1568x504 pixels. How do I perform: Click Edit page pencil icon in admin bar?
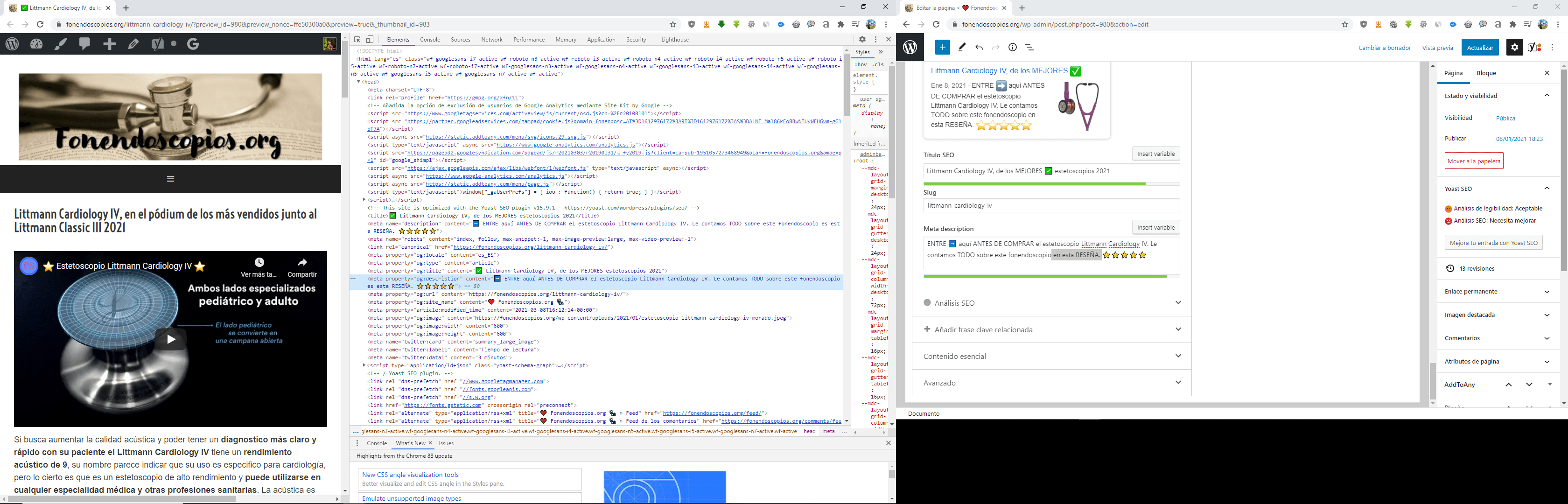click(x=133, y=44)
